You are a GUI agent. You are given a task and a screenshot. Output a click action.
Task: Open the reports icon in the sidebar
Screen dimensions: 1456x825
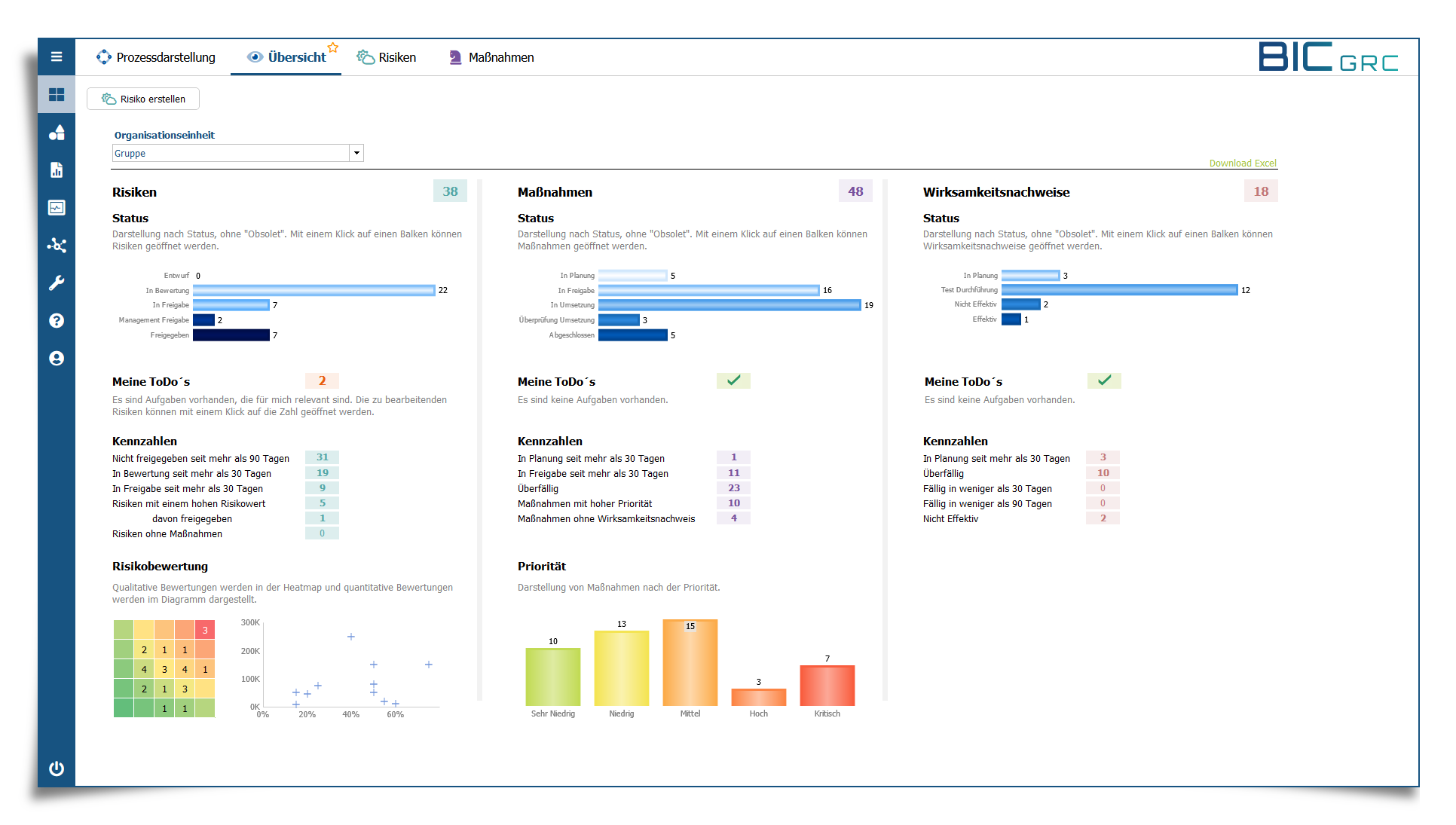[x=57, y=170]
